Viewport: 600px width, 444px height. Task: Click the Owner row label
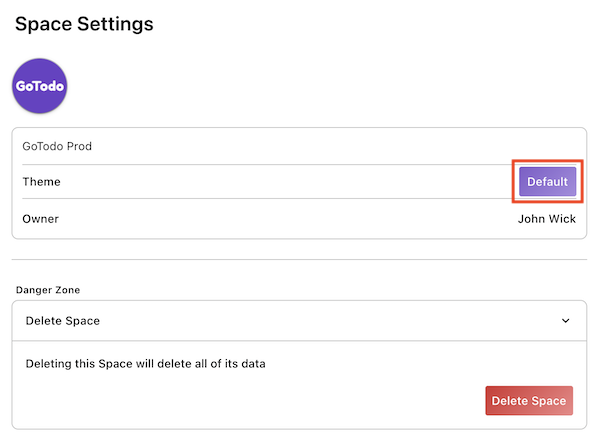click(x=40, y=219)
